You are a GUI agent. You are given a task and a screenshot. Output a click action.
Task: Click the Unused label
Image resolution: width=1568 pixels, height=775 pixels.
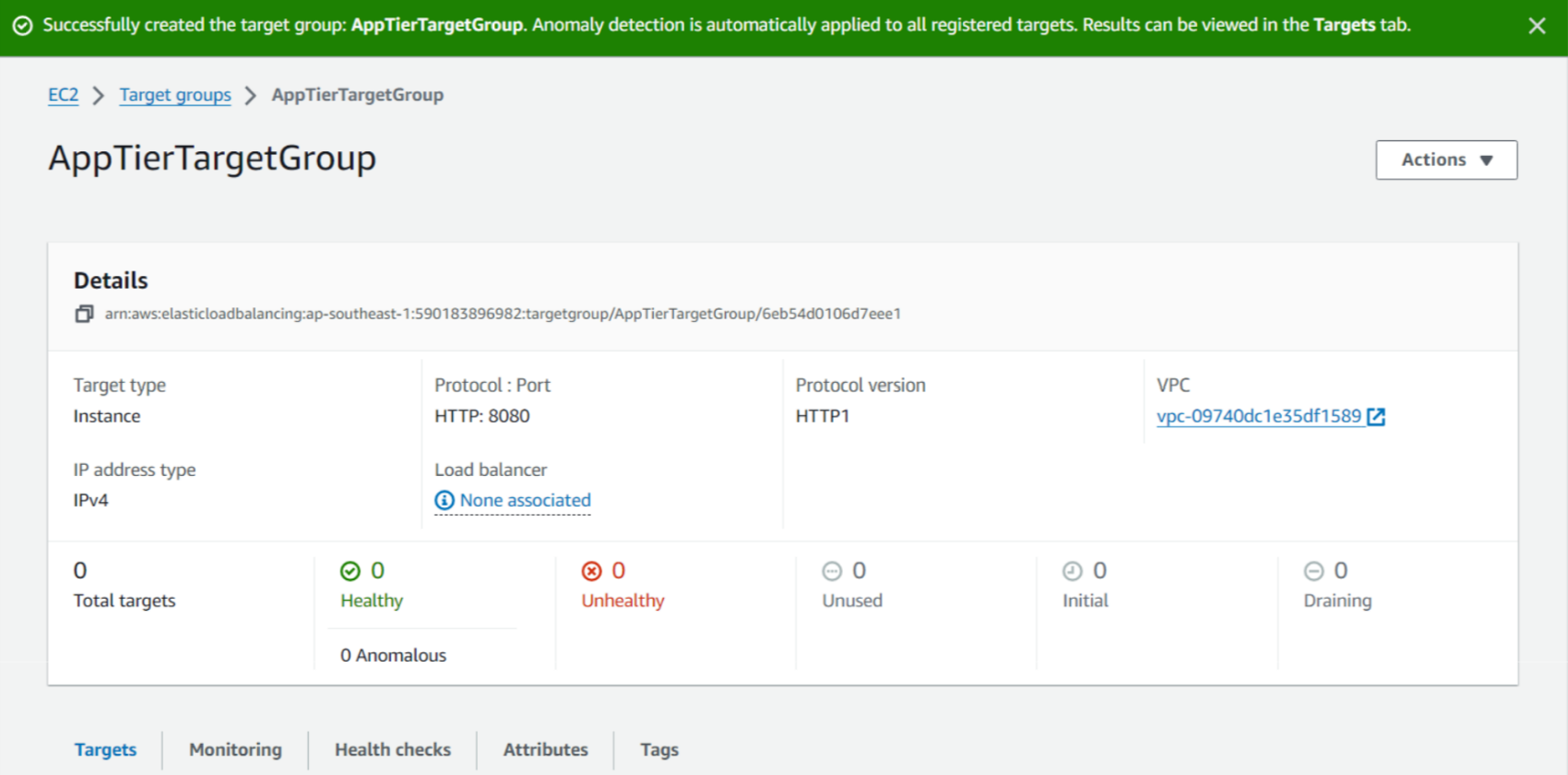852,601
